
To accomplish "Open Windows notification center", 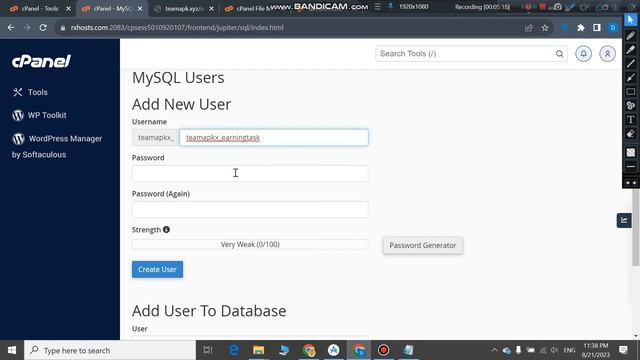I will (x=623, y=350).
